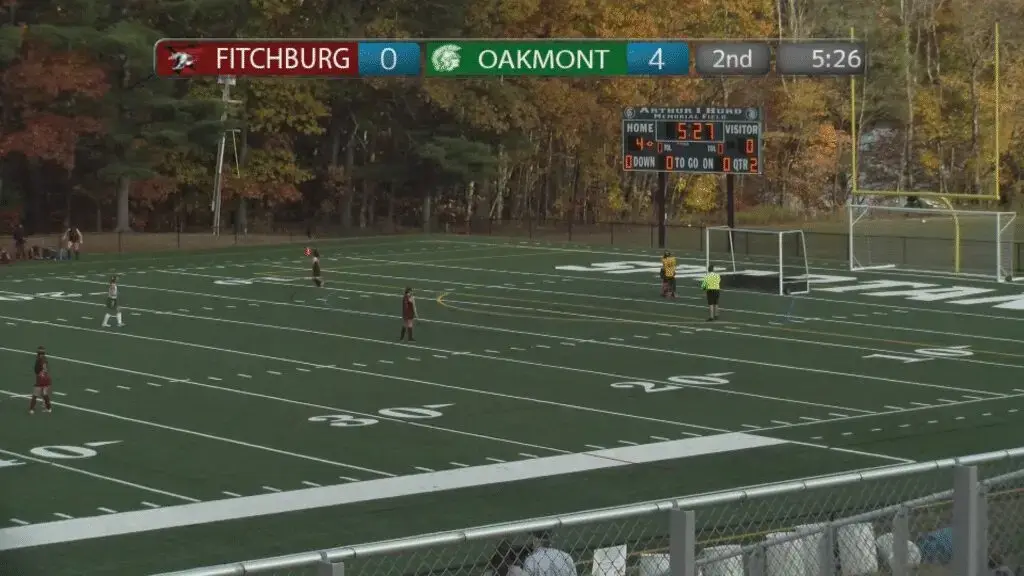Click Oakmont's score of 4

pos(657,59)
